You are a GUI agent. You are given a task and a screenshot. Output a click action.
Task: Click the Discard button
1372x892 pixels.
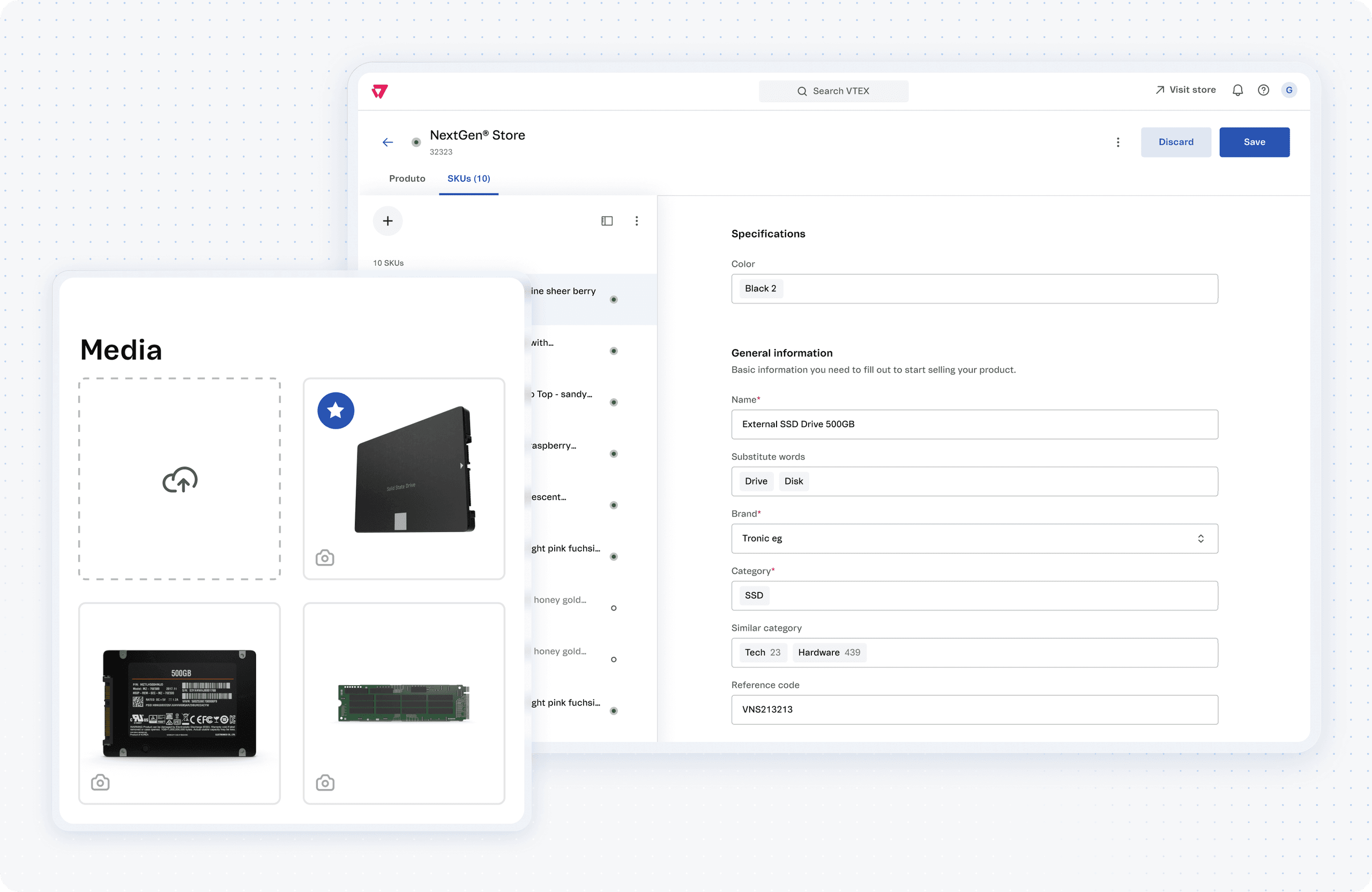pos(1175,143)
